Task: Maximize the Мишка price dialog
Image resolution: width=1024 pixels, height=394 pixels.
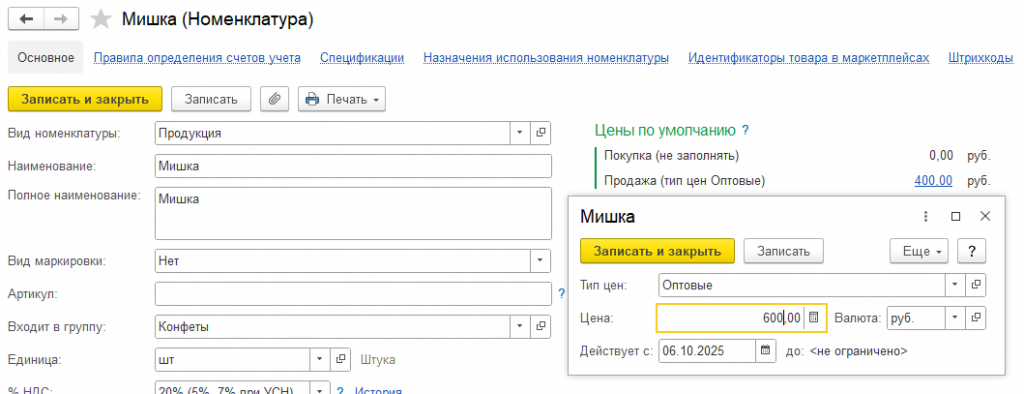Action: point(955,216)
